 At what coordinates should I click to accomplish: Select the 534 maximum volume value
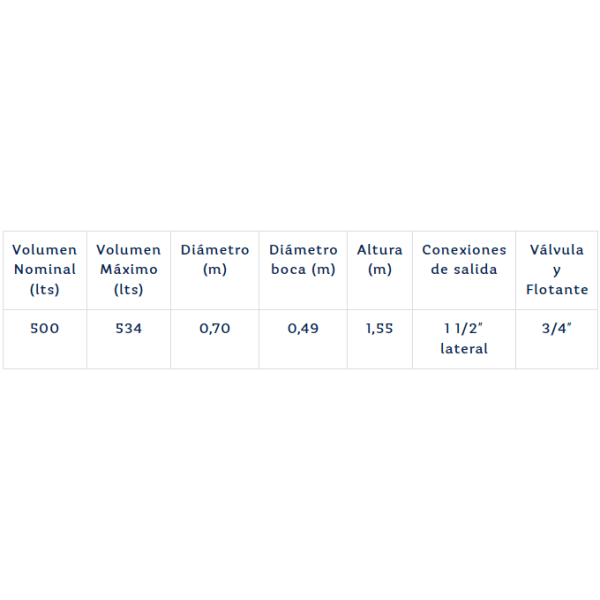coord(128,328)
